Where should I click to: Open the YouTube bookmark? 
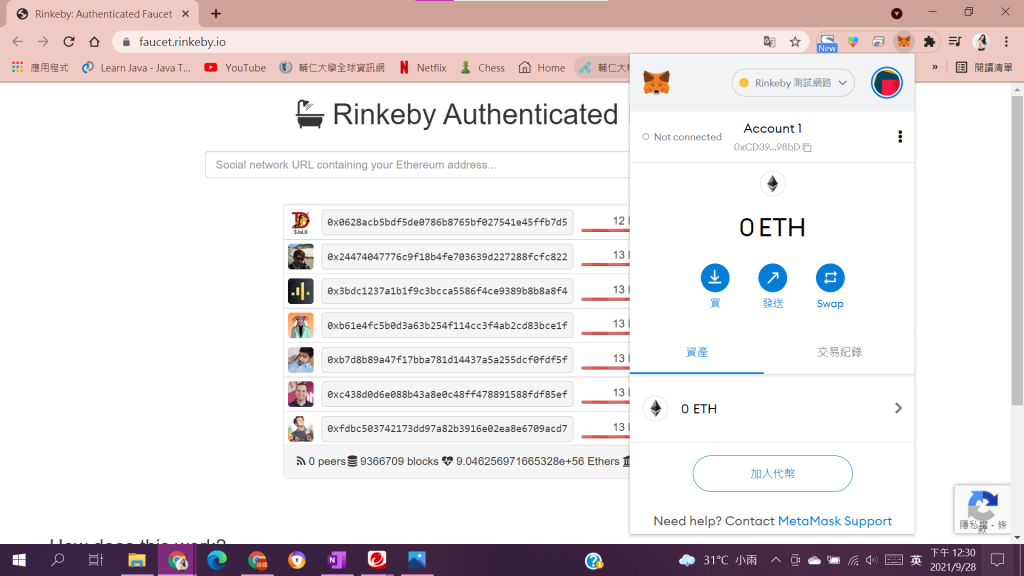coord(235,68)
